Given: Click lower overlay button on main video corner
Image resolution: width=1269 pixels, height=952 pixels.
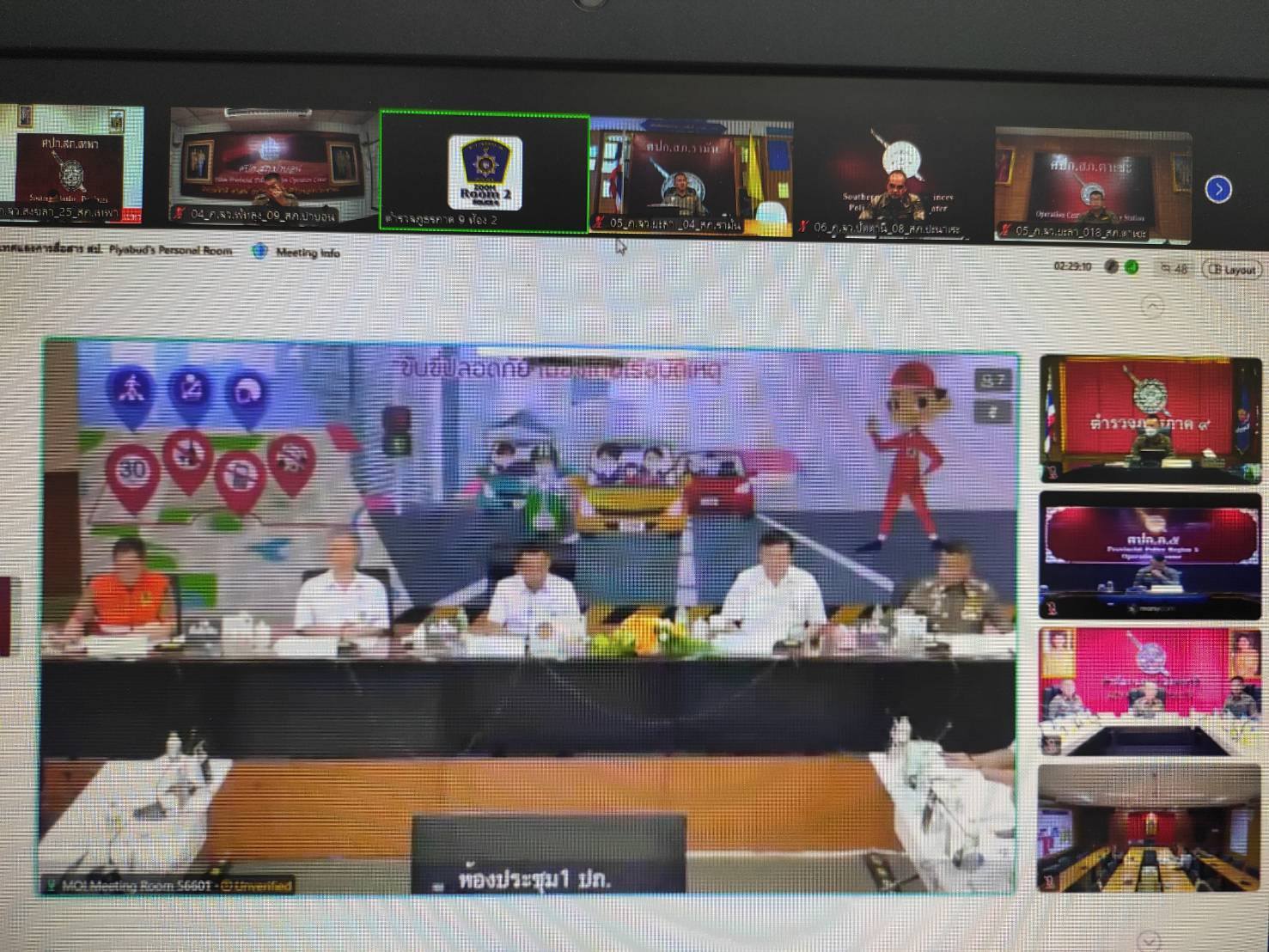Looking at the screenshot, I should click(x=991, y=412).
